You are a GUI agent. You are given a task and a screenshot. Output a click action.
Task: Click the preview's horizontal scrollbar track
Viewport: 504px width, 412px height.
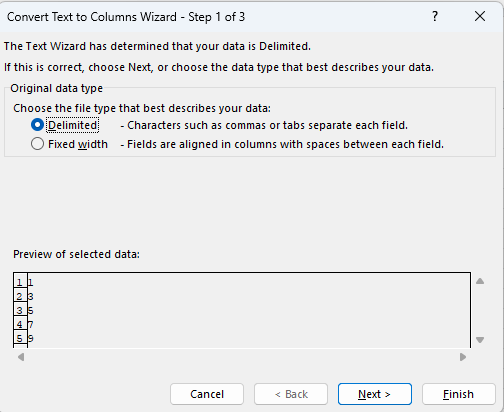coord(242,357)
